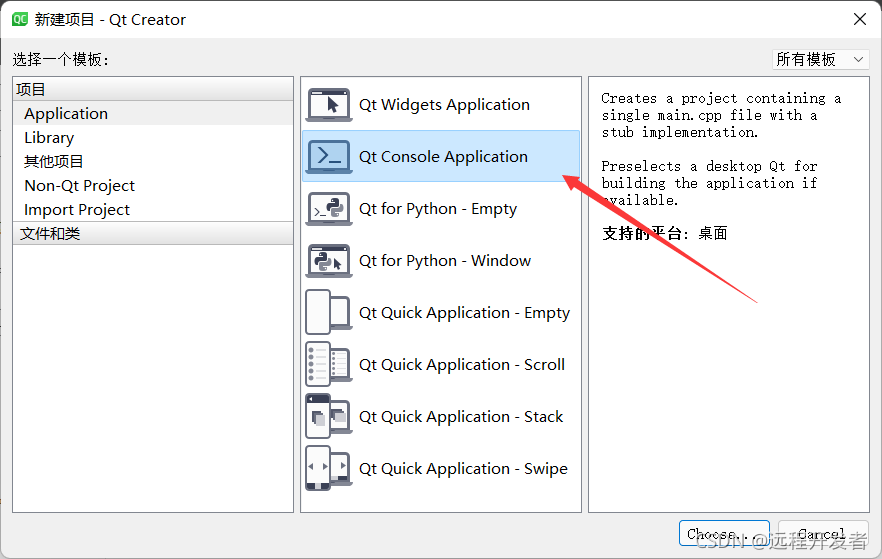Click the Qt Quick Application - Swipe icon
Screen dimensions: 882x559
329,468
